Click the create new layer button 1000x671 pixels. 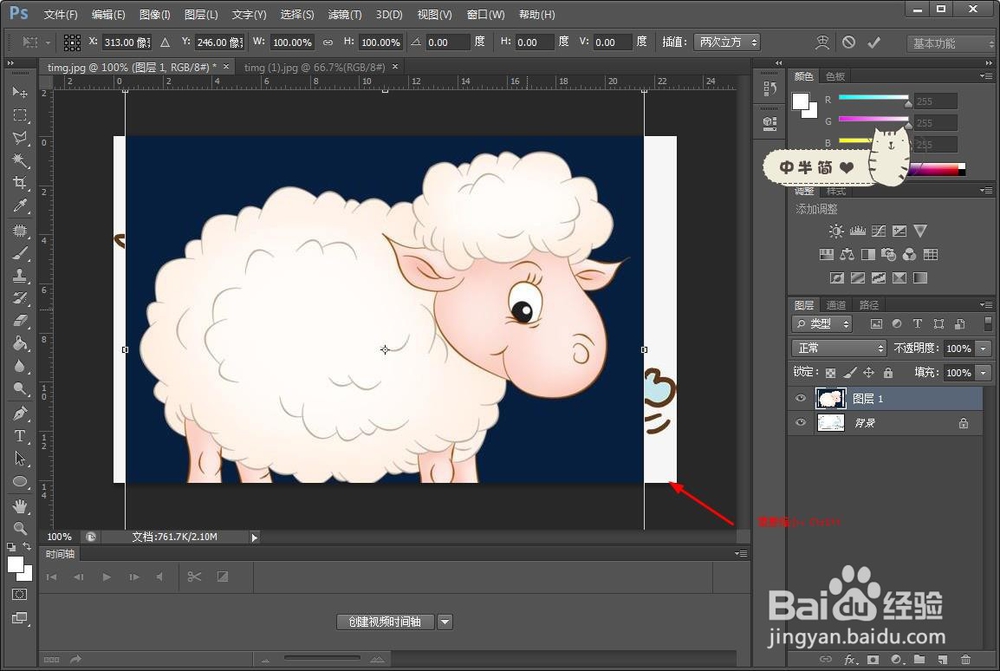(x=942, y=659)
